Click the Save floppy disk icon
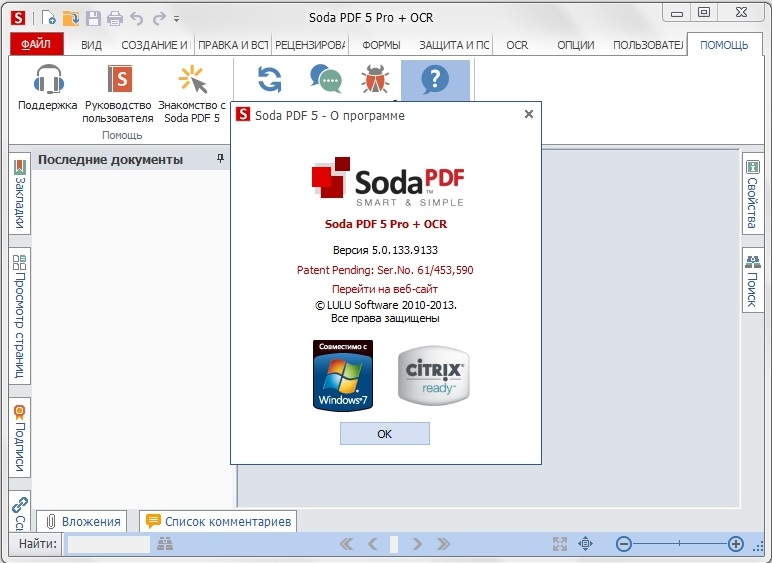The width and height of the screenshot is (772, 563). click(93, 18)
